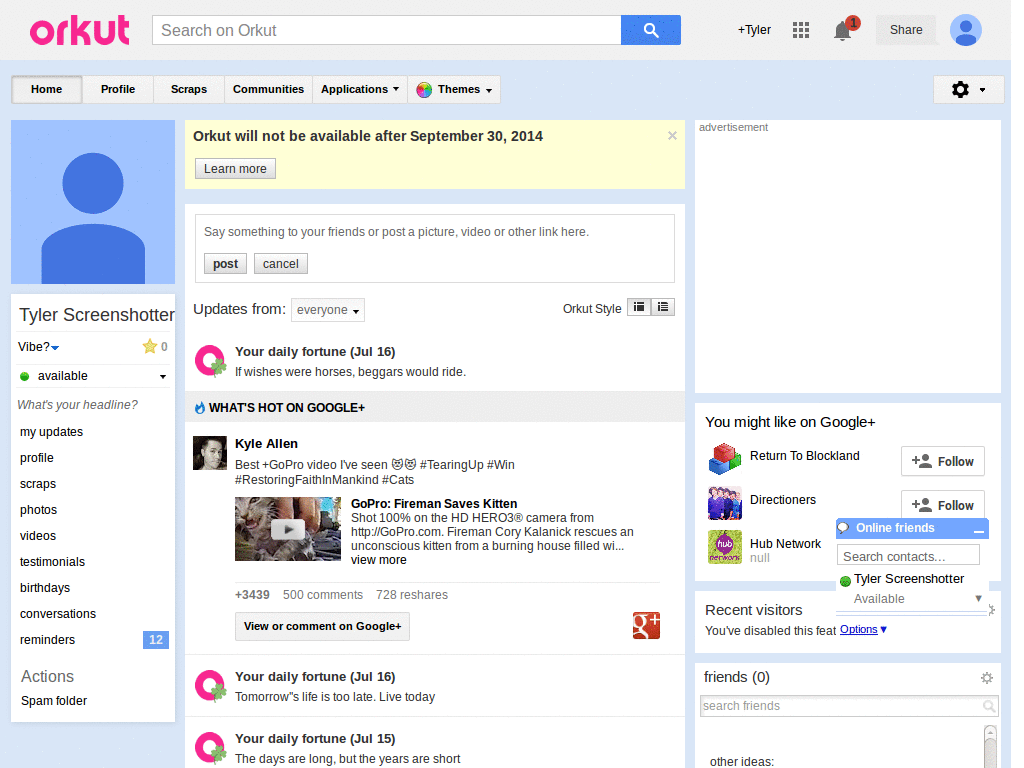
Task: Click the Search contacts field
Action: [x=908, y=556]
